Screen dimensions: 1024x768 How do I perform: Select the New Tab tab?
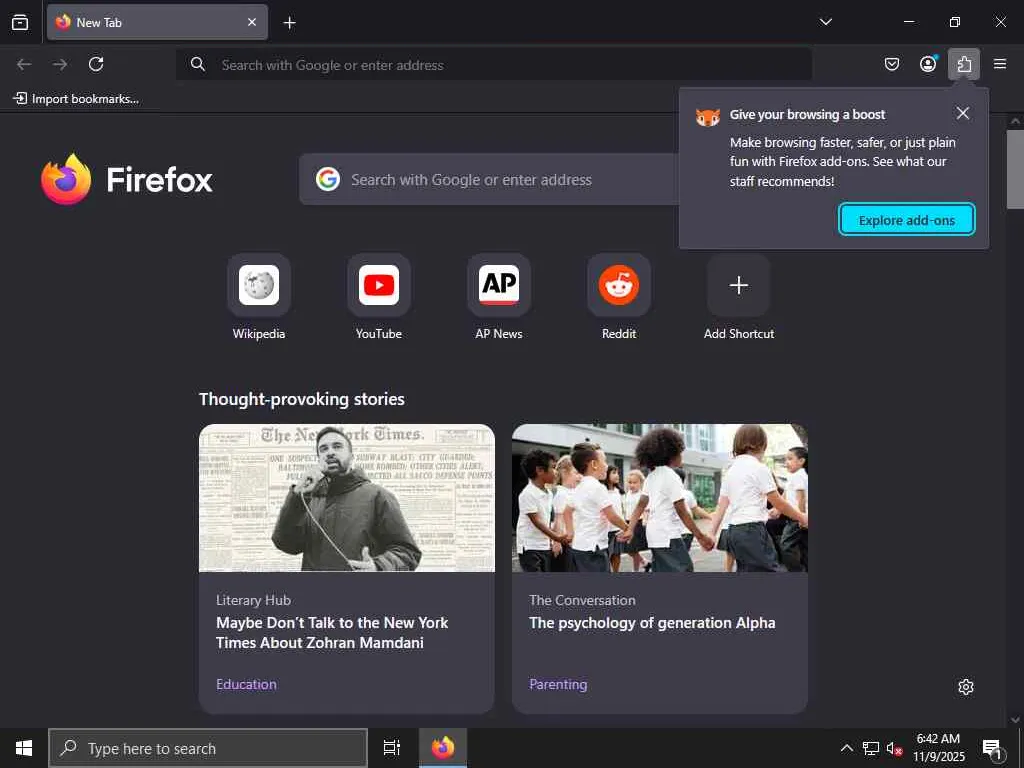coord(157,22)
